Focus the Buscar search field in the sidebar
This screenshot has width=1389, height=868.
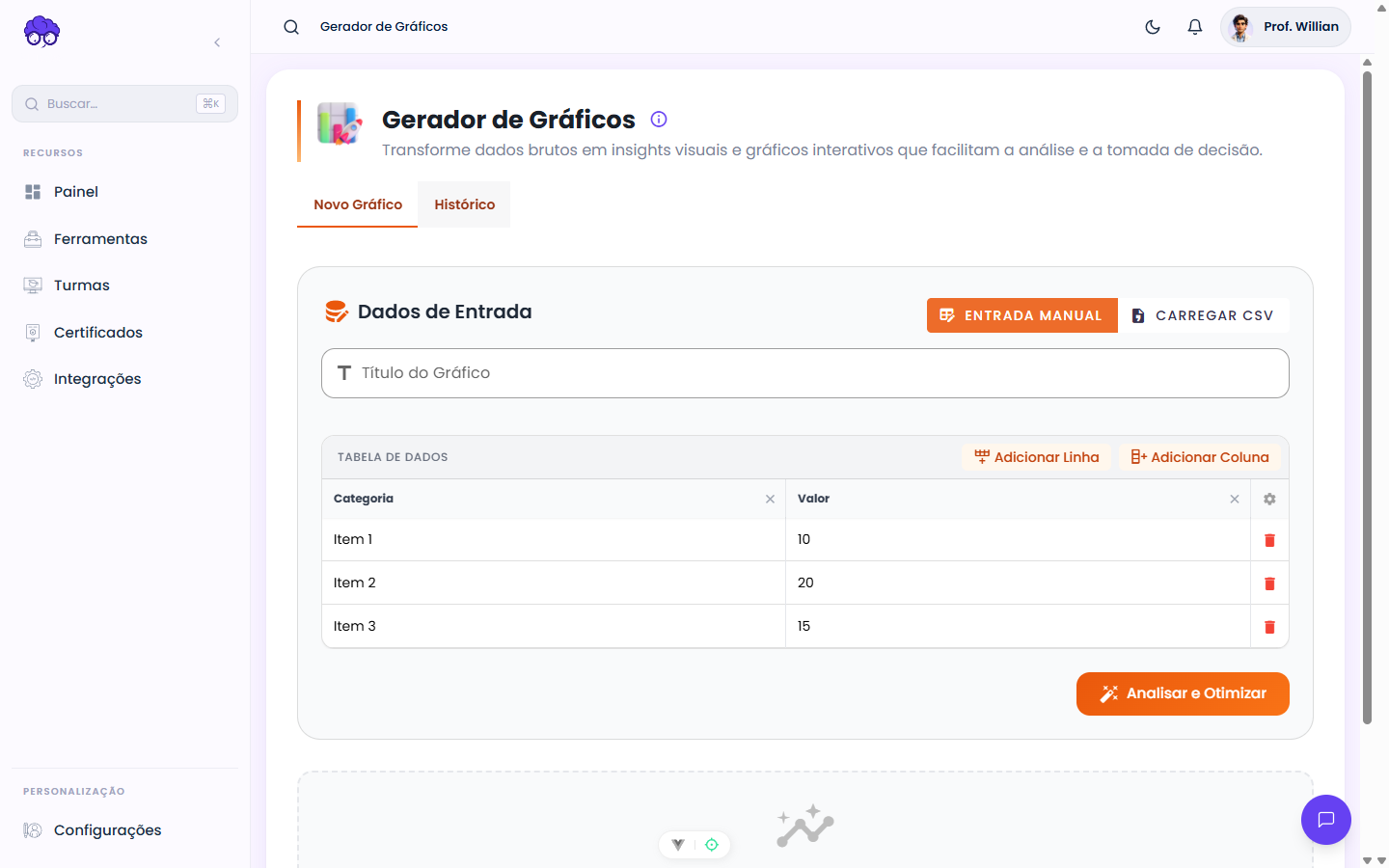click(x=124, y=103)
